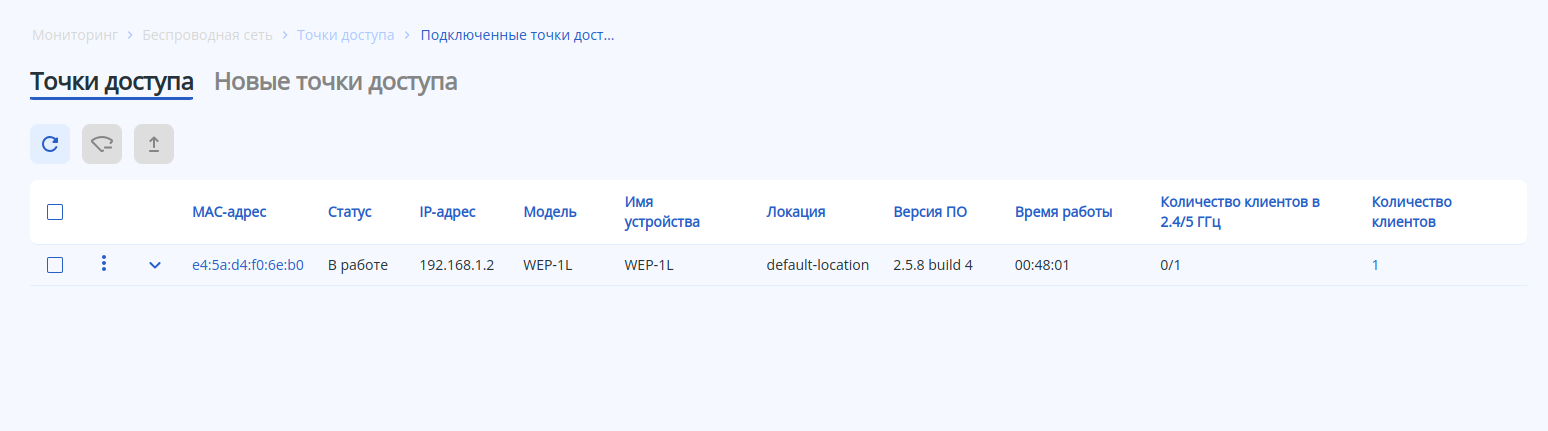Navigate to Беспроводная сеть breadcrumb
1548x431 pixels.
[x=208, y=35]
